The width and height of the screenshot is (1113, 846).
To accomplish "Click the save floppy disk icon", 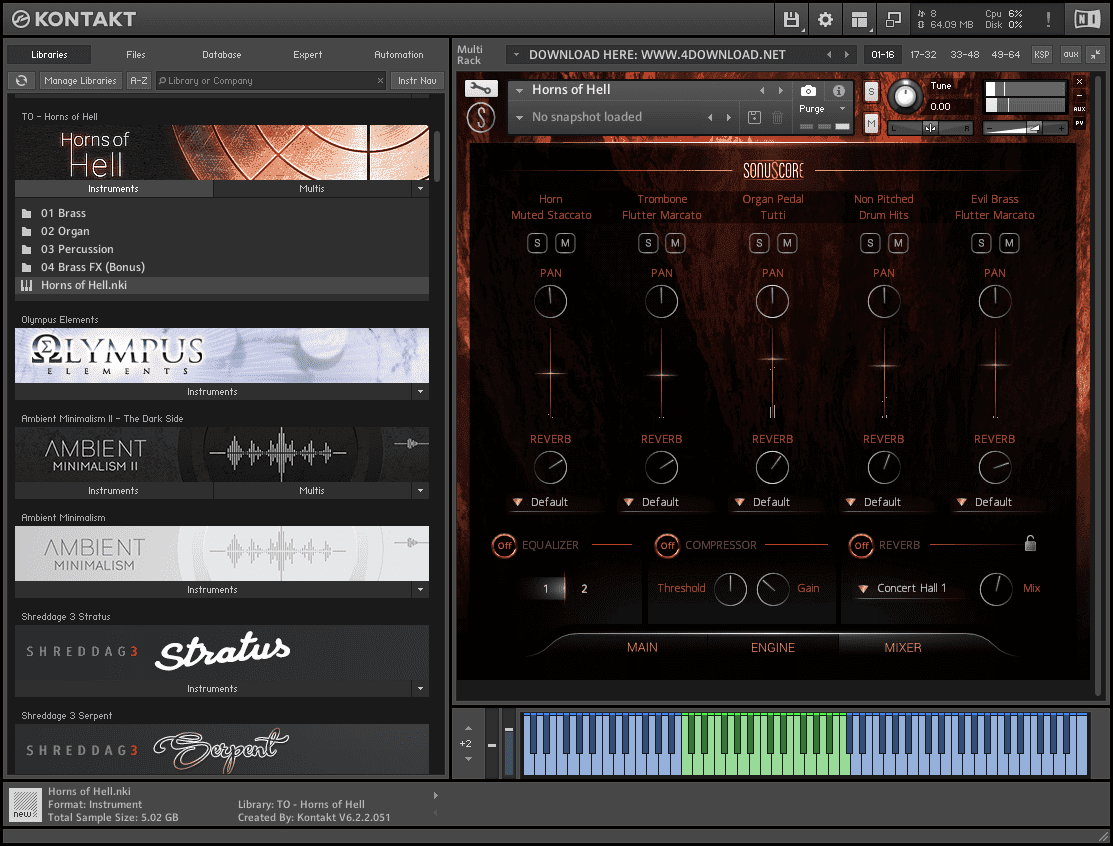I will 791,19.
